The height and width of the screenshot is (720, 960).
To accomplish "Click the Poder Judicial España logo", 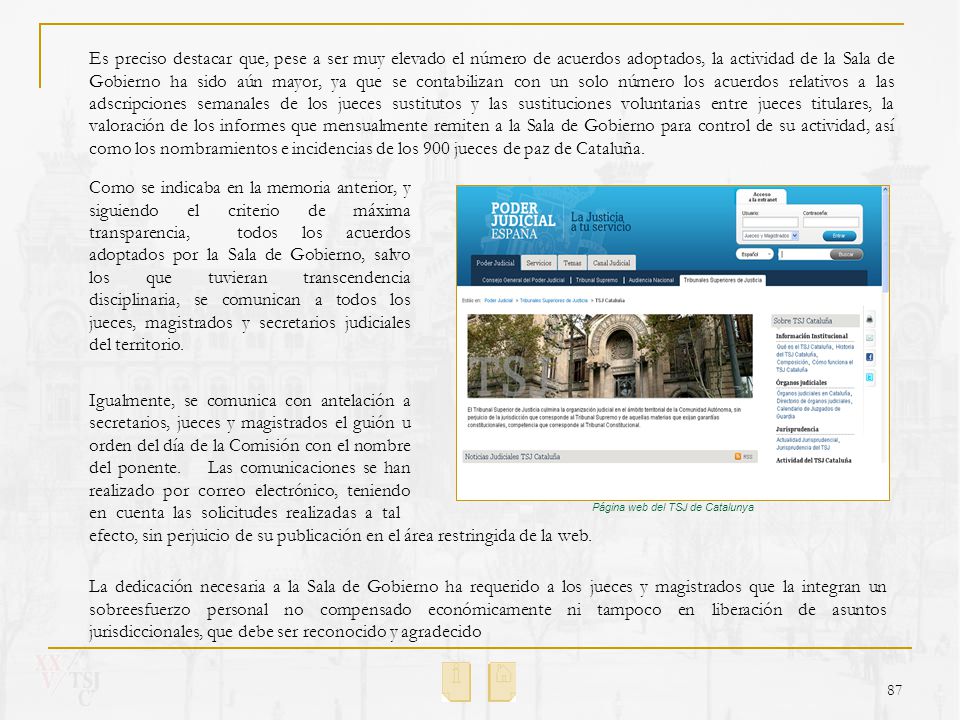I will (522, 220).
